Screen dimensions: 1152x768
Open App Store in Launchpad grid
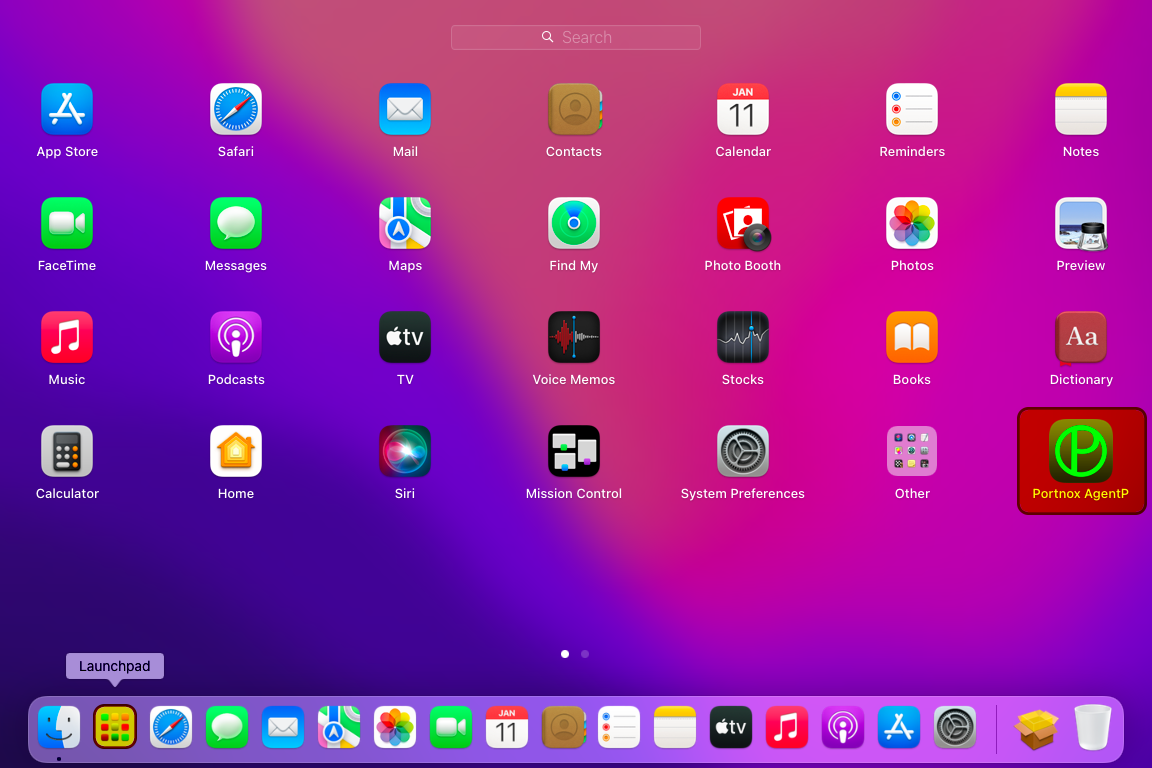67,110
